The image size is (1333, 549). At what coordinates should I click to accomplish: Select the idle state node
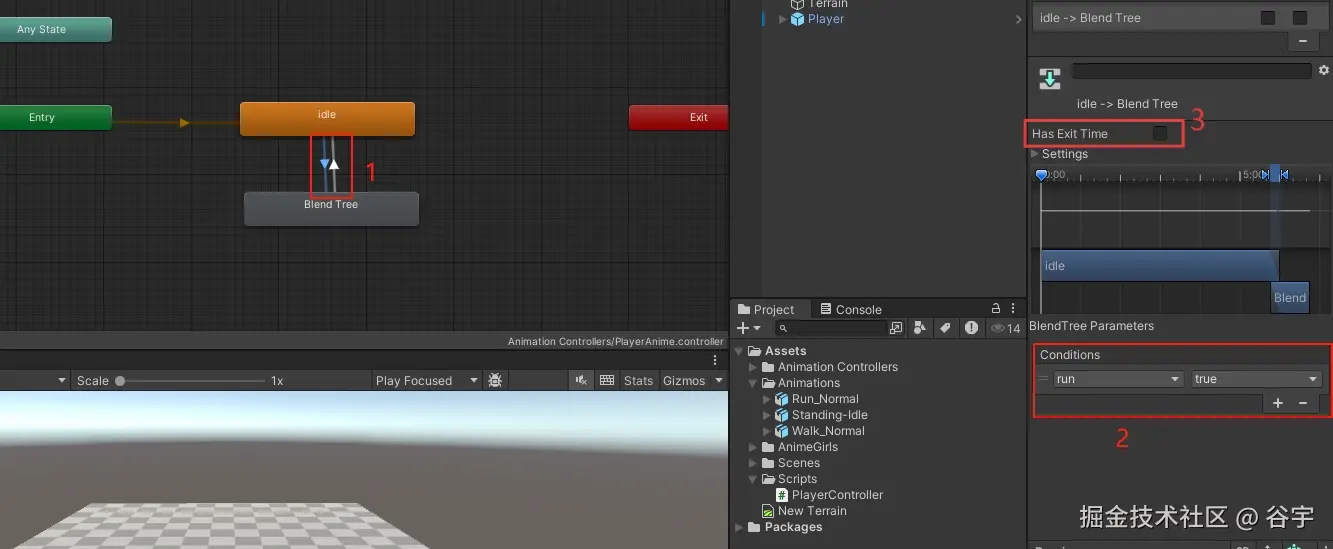pos(327,118)
